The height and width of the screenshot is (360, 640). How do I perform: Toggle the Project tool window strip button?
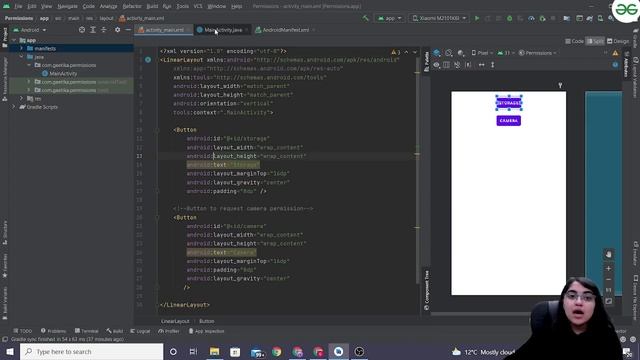click(x=5, y=38)
